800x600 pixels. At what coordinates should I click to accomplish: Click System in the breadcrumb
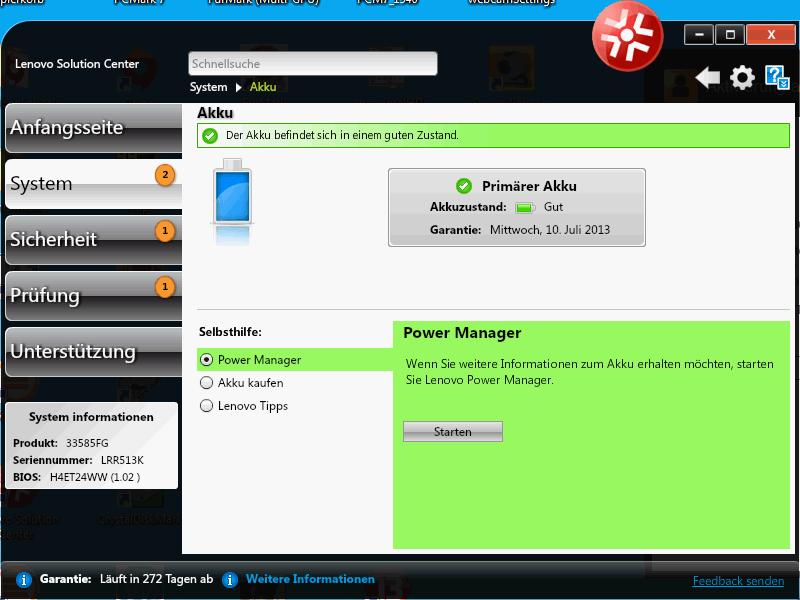(208, 87)
